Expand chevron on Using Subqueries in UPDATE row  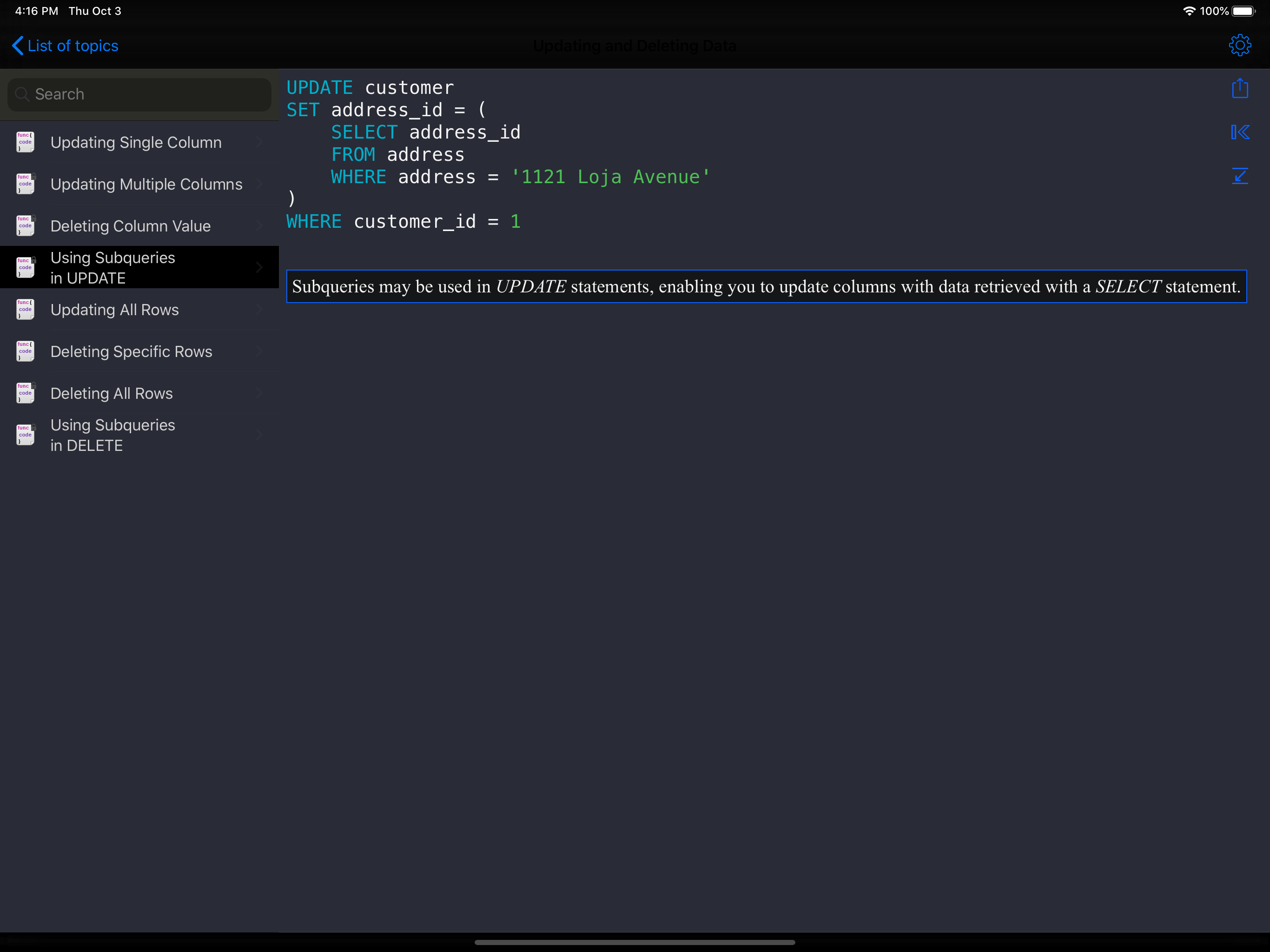[259, 268]
